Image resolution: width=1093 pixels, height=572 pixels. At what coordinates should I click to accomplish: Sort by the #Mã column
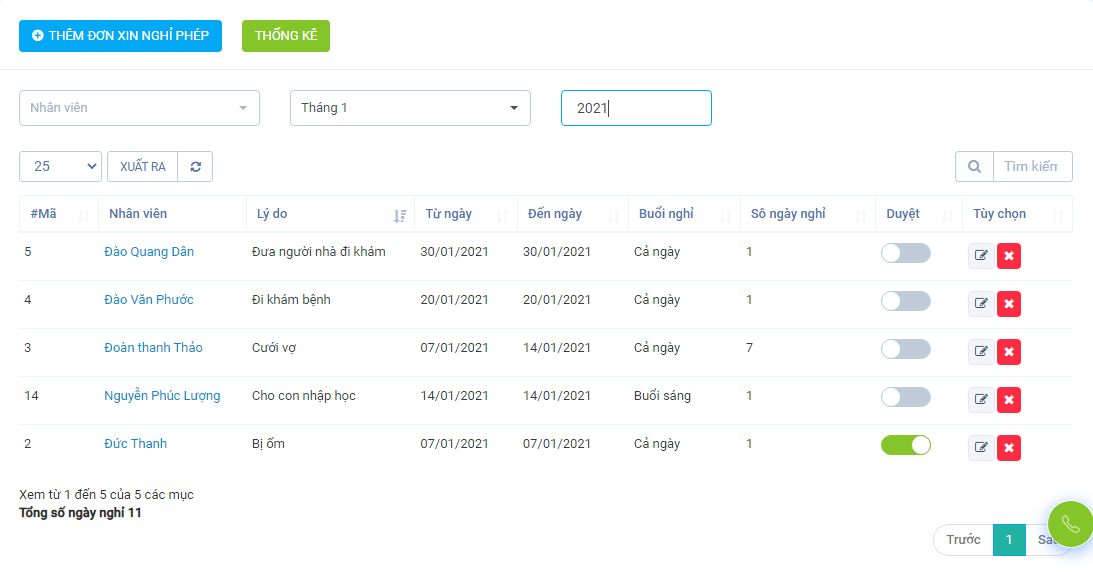pos(59,214)
